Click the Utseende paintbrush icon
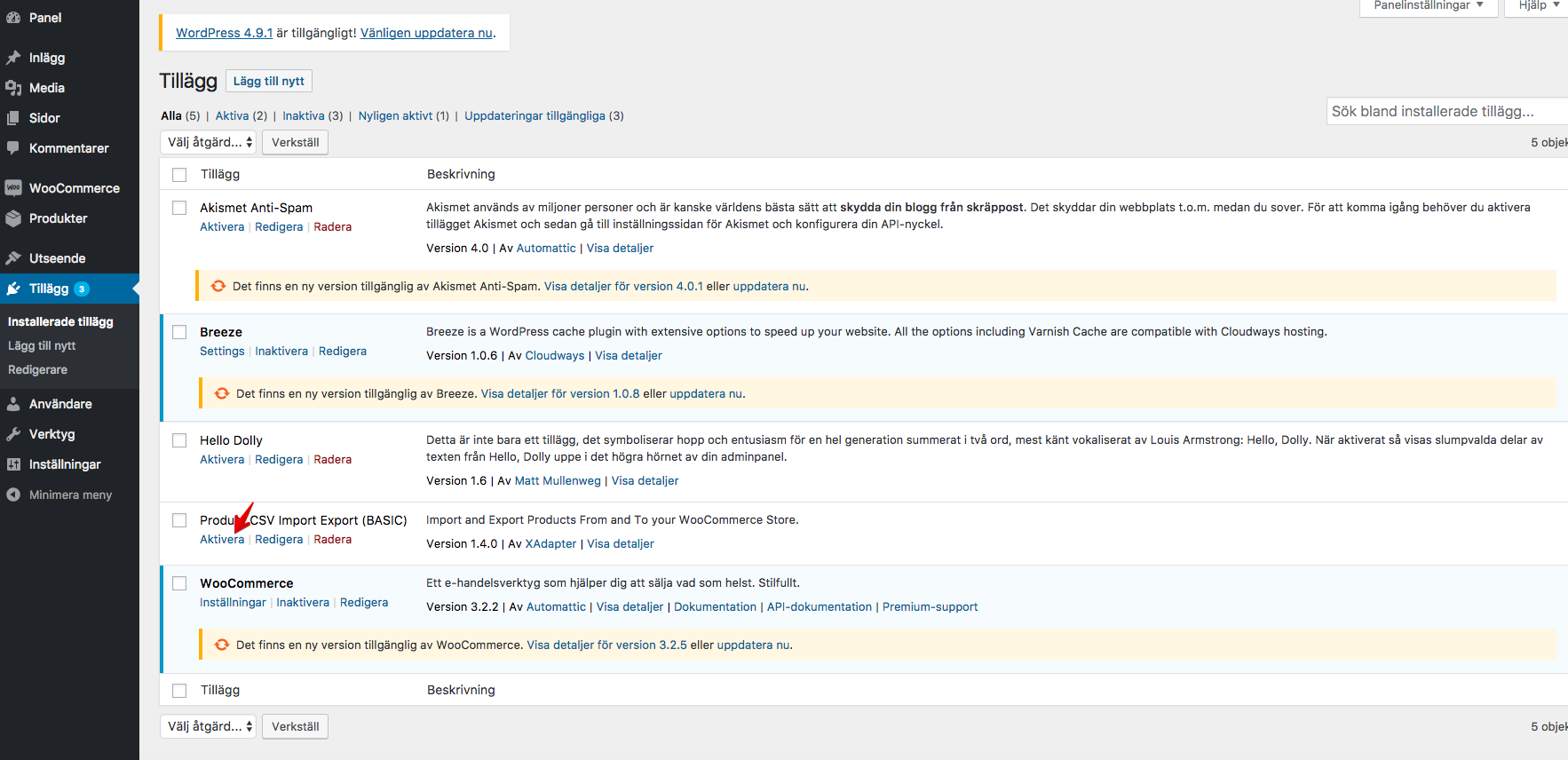 (13, 258)
